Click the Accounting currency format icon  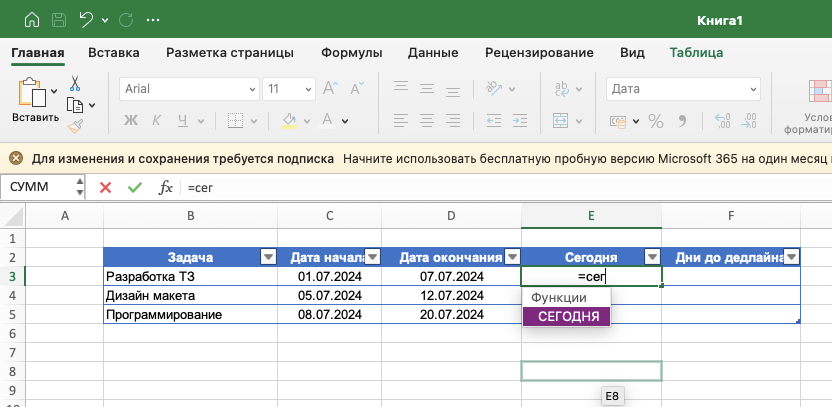coord(618,121)
